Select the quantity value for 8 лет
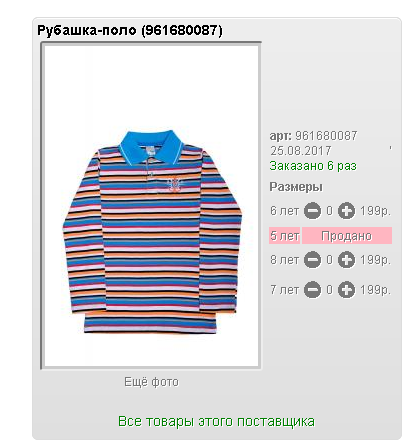The width and height of the screenshot is (420, 441). [329, 260]
